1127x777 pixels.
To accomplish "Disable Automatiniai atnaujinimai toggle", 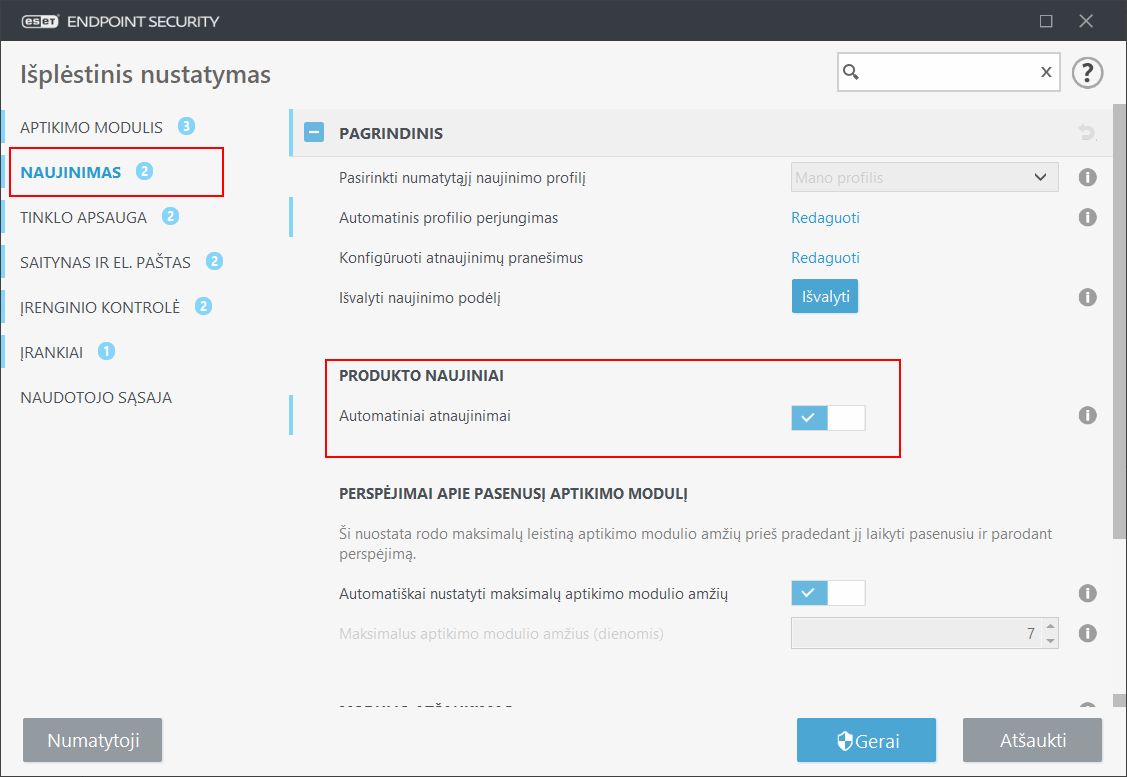I will tap(828, 417).
